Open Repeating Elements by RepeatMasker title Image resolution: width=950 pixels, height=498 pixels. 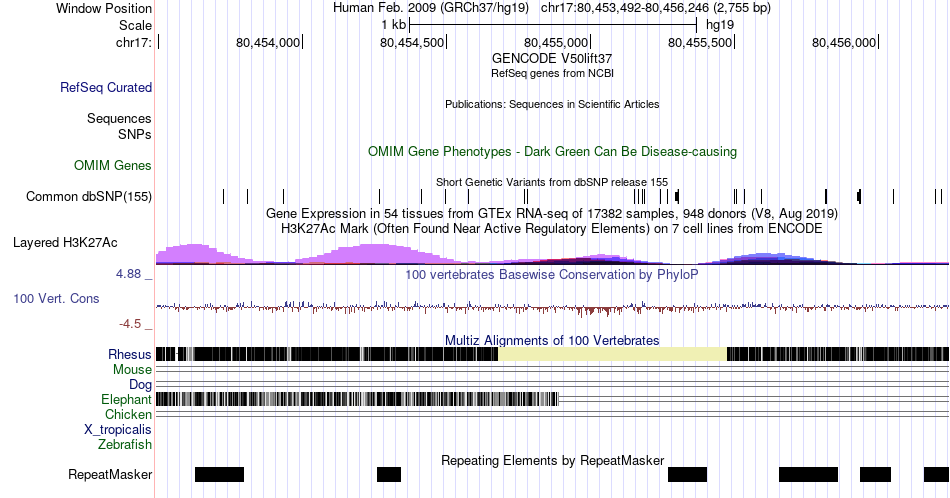pyautogui.click(x=552, y=460)
